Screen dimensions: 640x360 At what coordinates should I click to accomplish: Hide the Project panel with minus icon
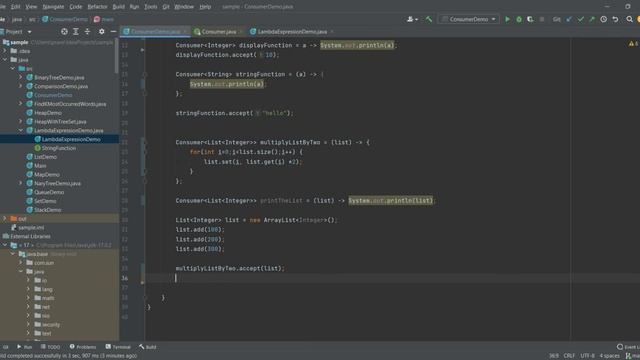click(x=113, y=31)
